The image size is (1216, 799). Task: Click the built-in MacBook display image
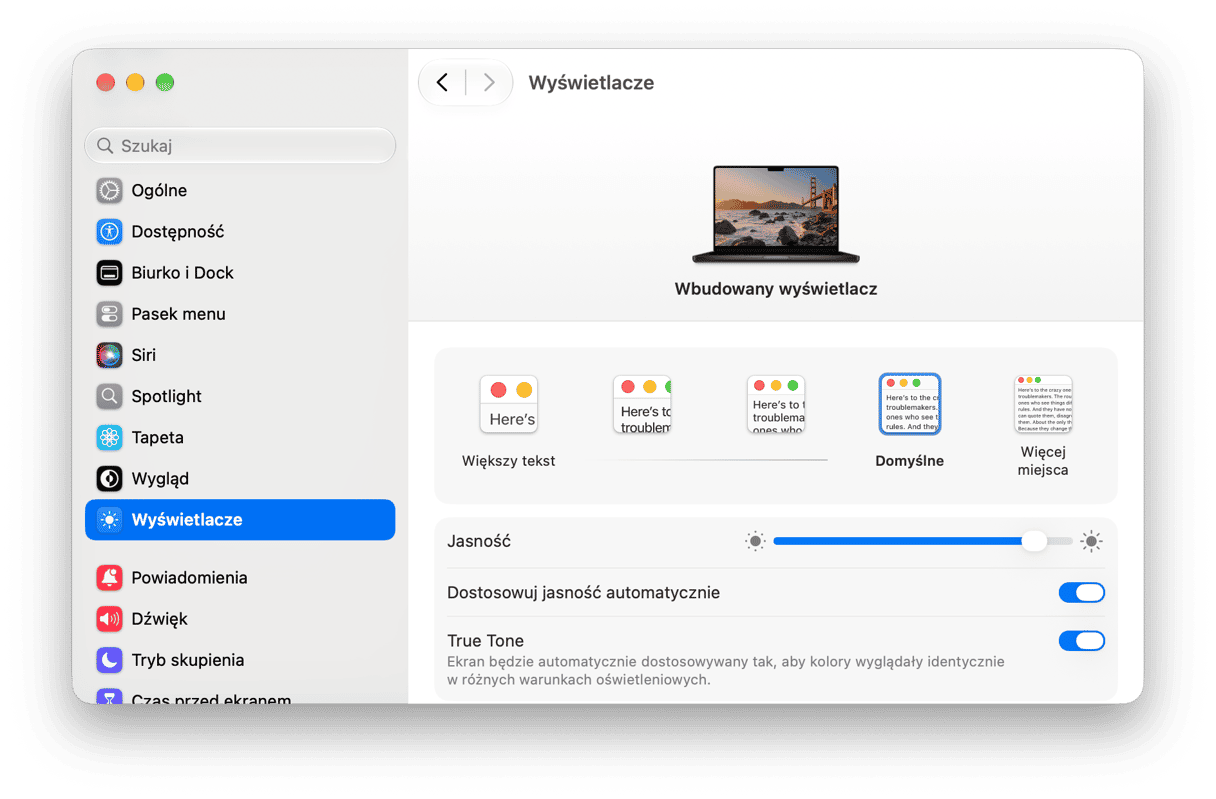tap(776, 214)
